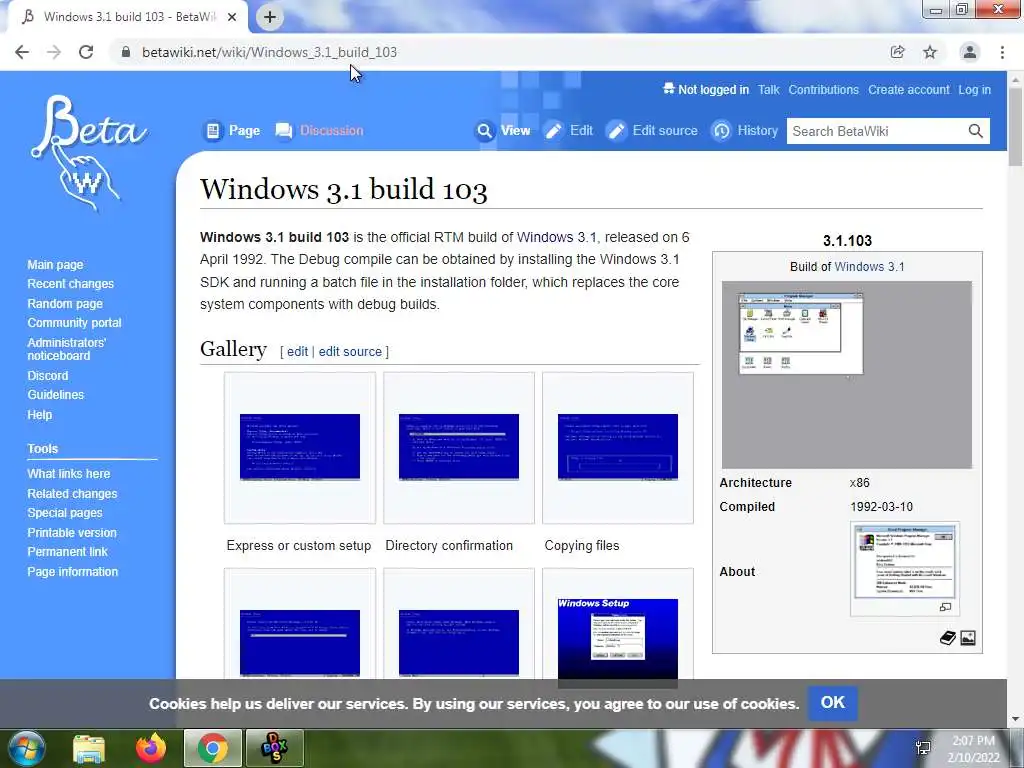Open Copying files thumbnail

(618, 447)
